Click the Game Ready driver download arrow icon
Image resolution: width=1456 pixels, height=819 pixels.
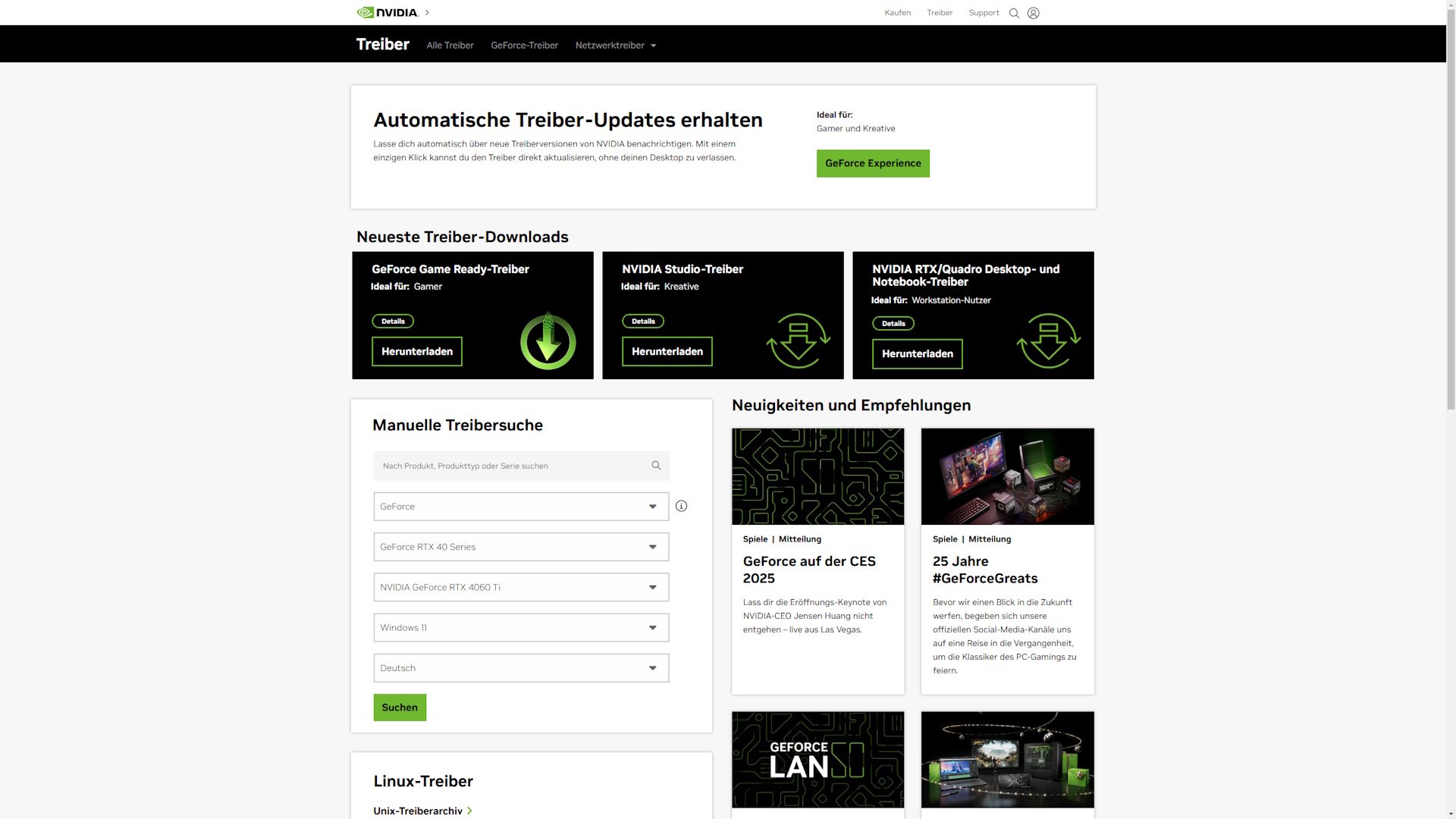point(548,340)
